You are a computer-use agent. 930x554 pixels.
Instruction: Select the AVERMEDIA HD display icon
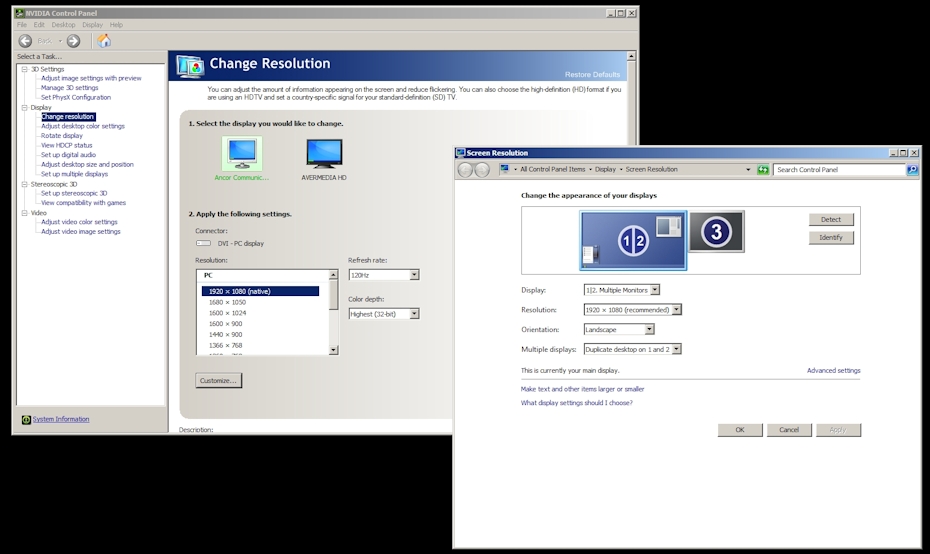[324, 153]
